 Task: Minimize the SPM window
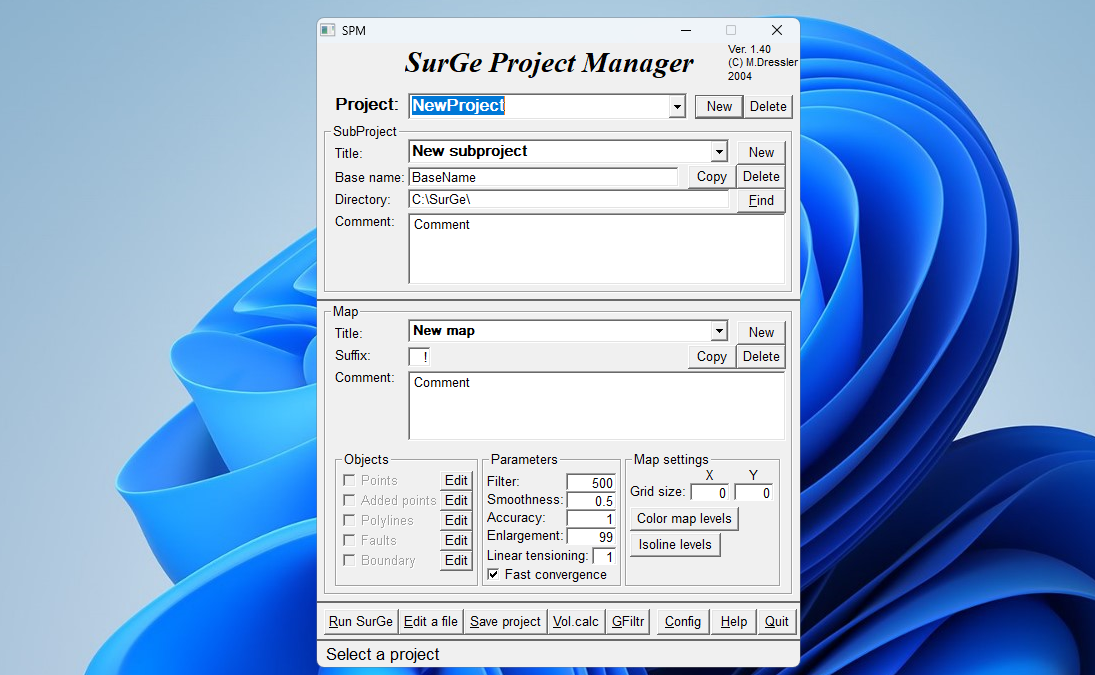tap(686, 30)
